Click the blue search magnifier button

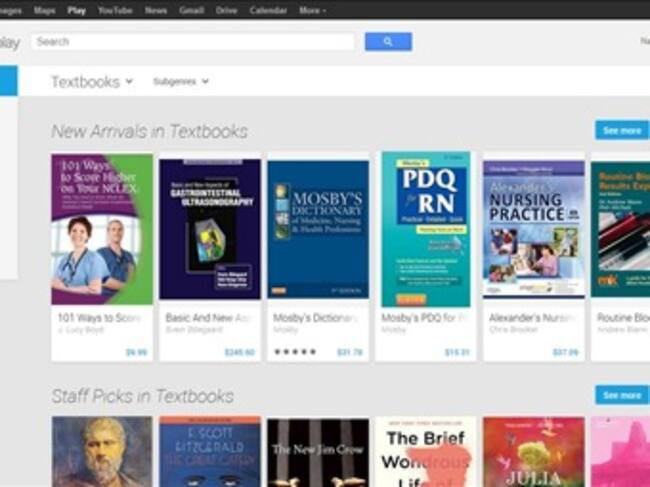[388, 41]
